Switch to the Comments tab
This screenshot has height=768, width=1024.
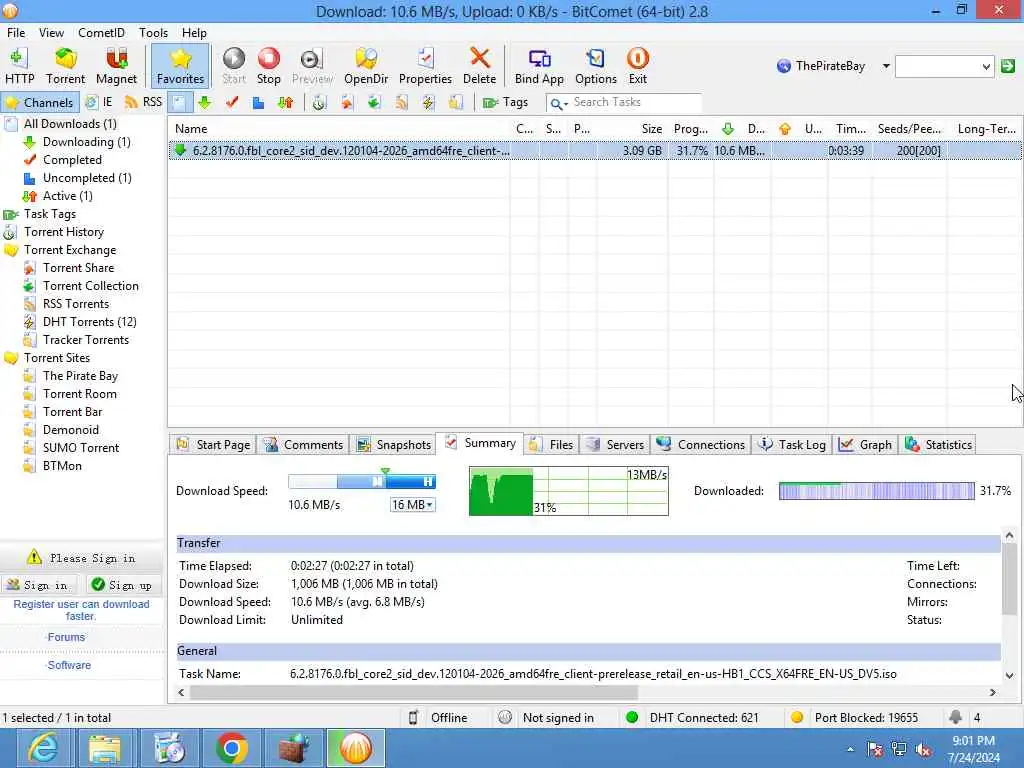point(303,445)
